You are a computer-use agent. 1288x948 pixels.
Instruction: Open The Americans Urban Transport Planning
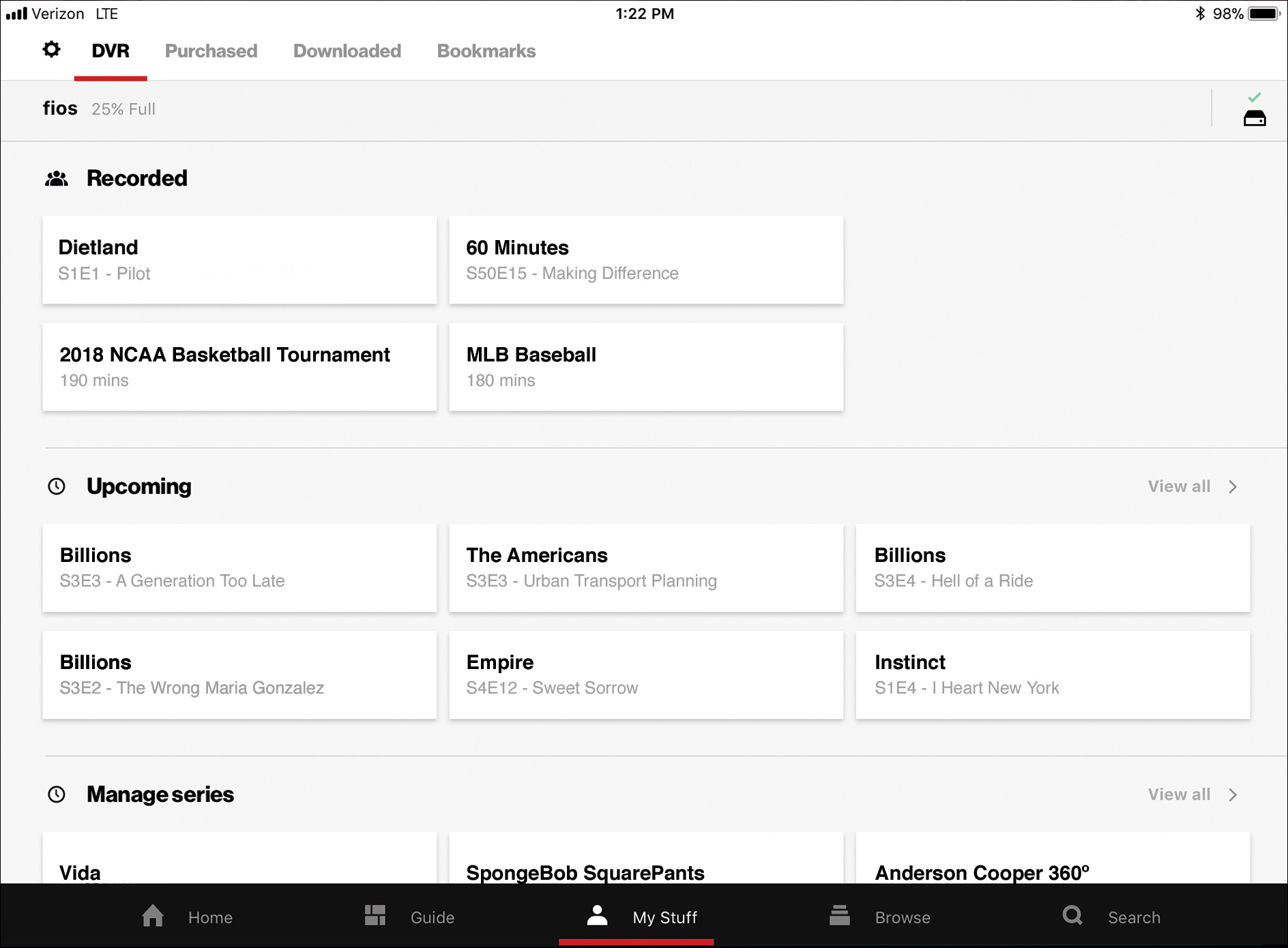(646, 567)
